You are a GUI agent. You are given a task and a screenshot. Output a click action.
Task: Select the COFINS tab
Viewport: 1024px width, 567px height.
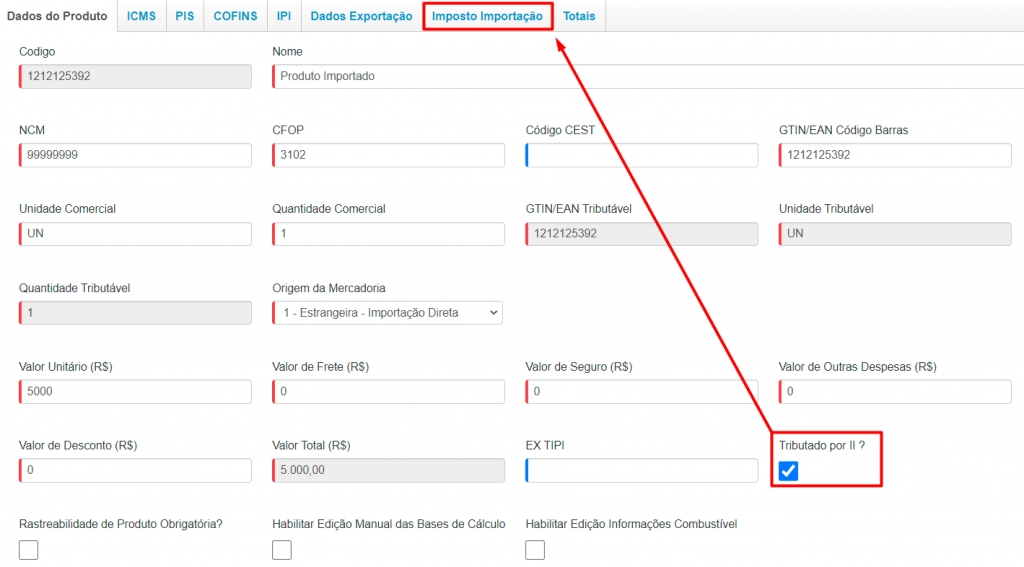[x=235, y=16]
